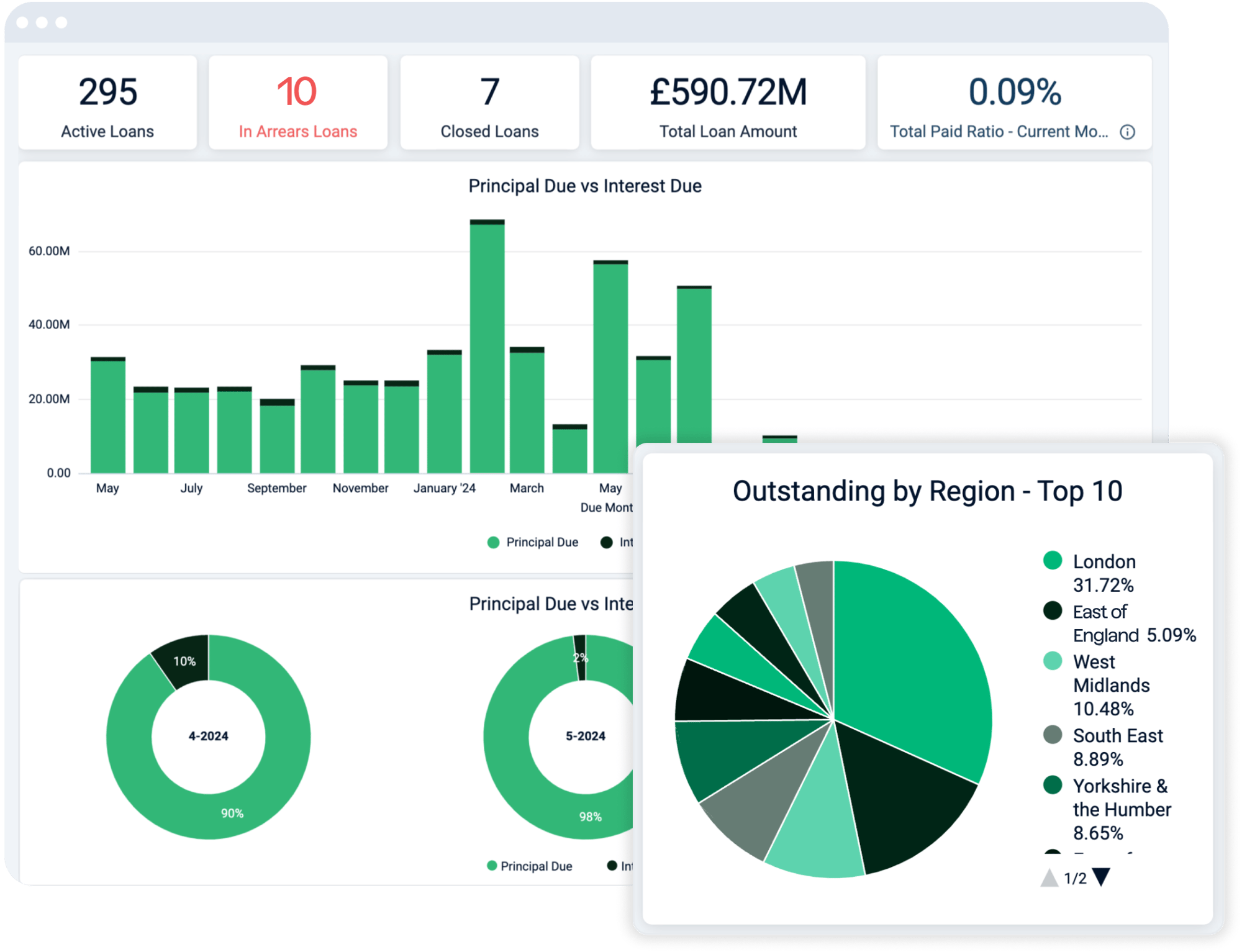Screen dimensions: 1242x952
Task: Go to next legend page arrow
Action: 1102,877
